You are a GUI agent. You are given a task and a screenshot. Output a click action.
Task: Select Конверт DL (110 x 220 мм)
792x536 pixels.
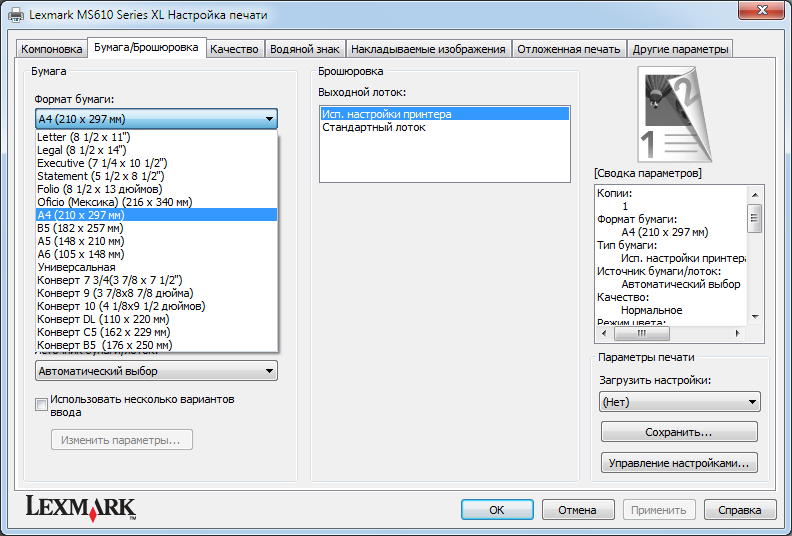157,319
